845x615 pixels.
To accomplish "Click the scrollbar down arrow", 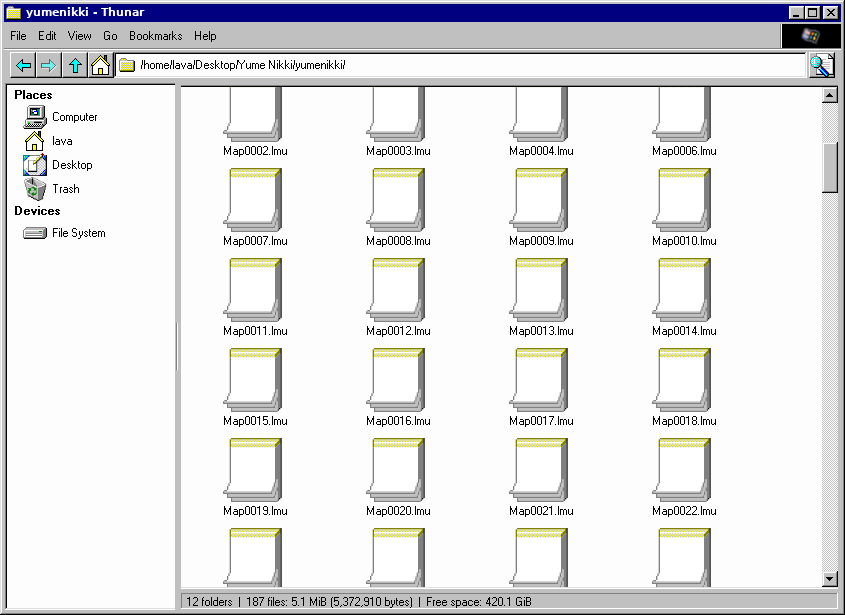I will point(829,579).
